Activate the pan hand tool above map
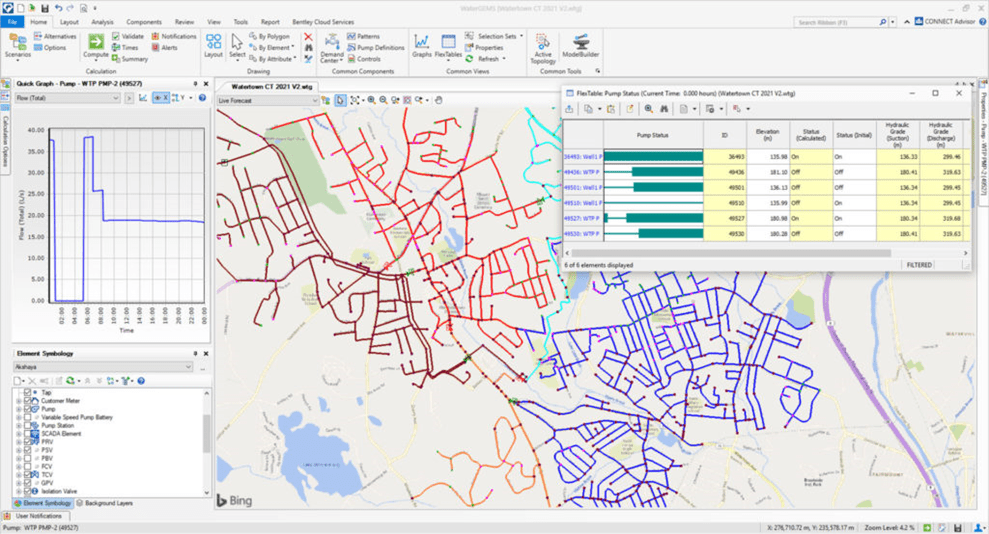Image resolution: width=989 pixels, height=534 pixels. 438,100
